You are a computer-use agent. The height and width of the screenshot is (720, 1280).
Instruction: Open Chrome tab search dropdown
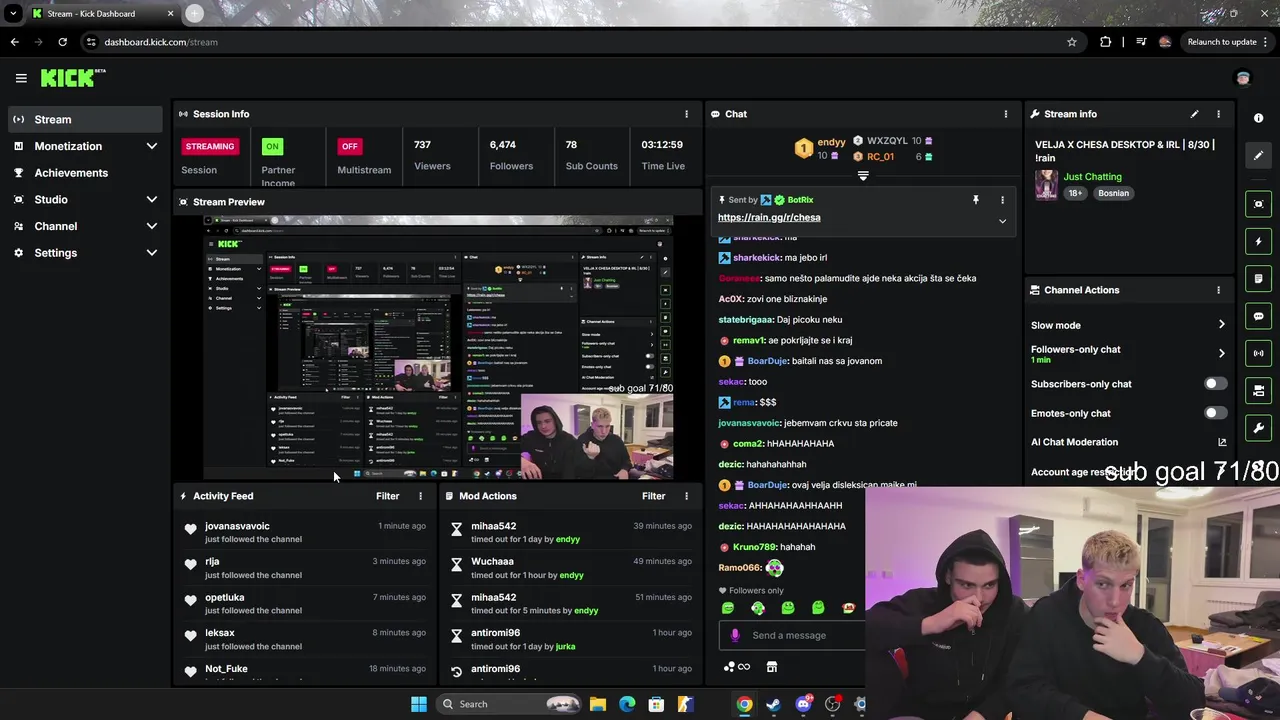[x=13, y=14]
